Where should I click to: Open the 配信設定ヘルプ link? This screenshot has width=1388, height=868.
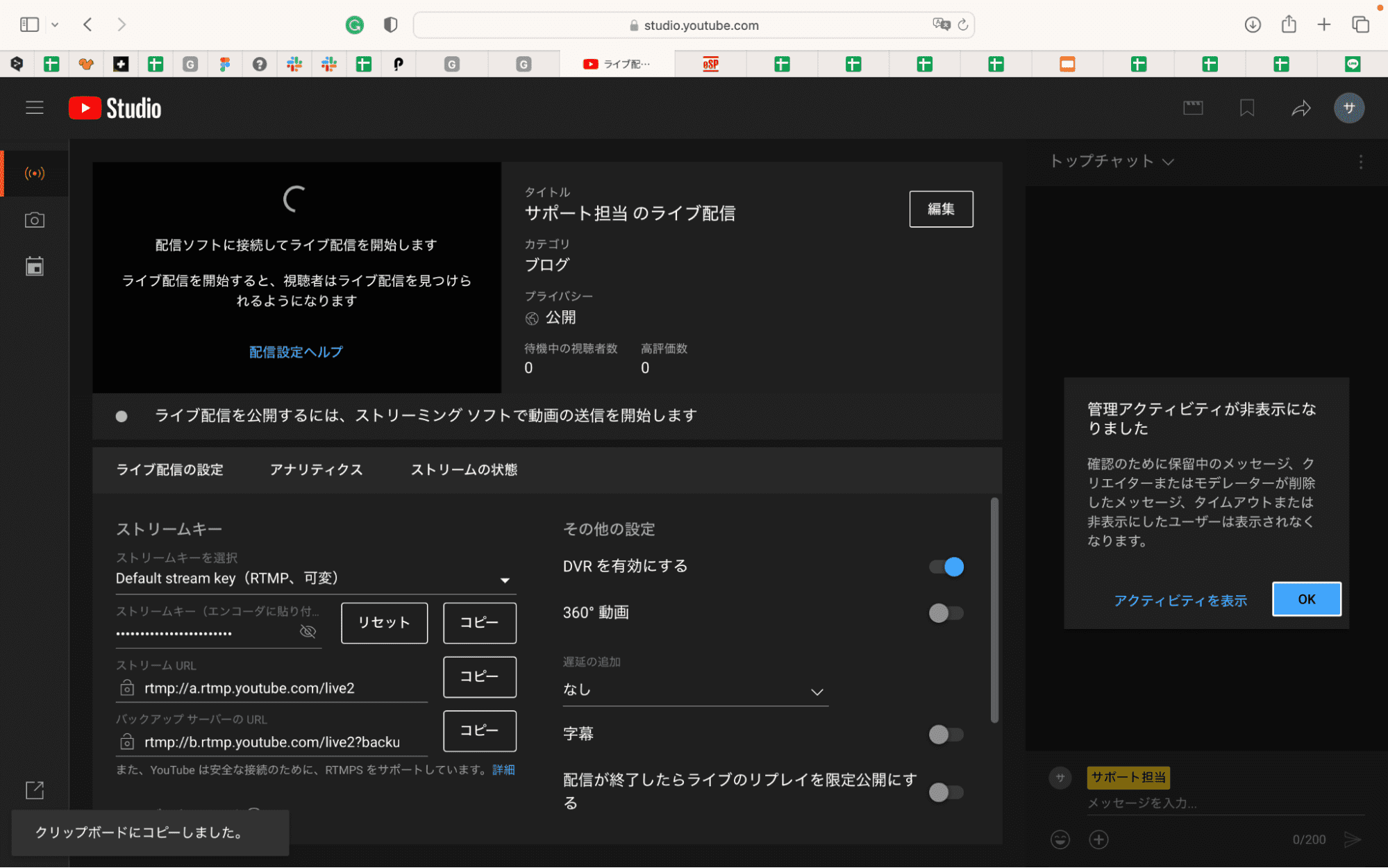(296, 352)
